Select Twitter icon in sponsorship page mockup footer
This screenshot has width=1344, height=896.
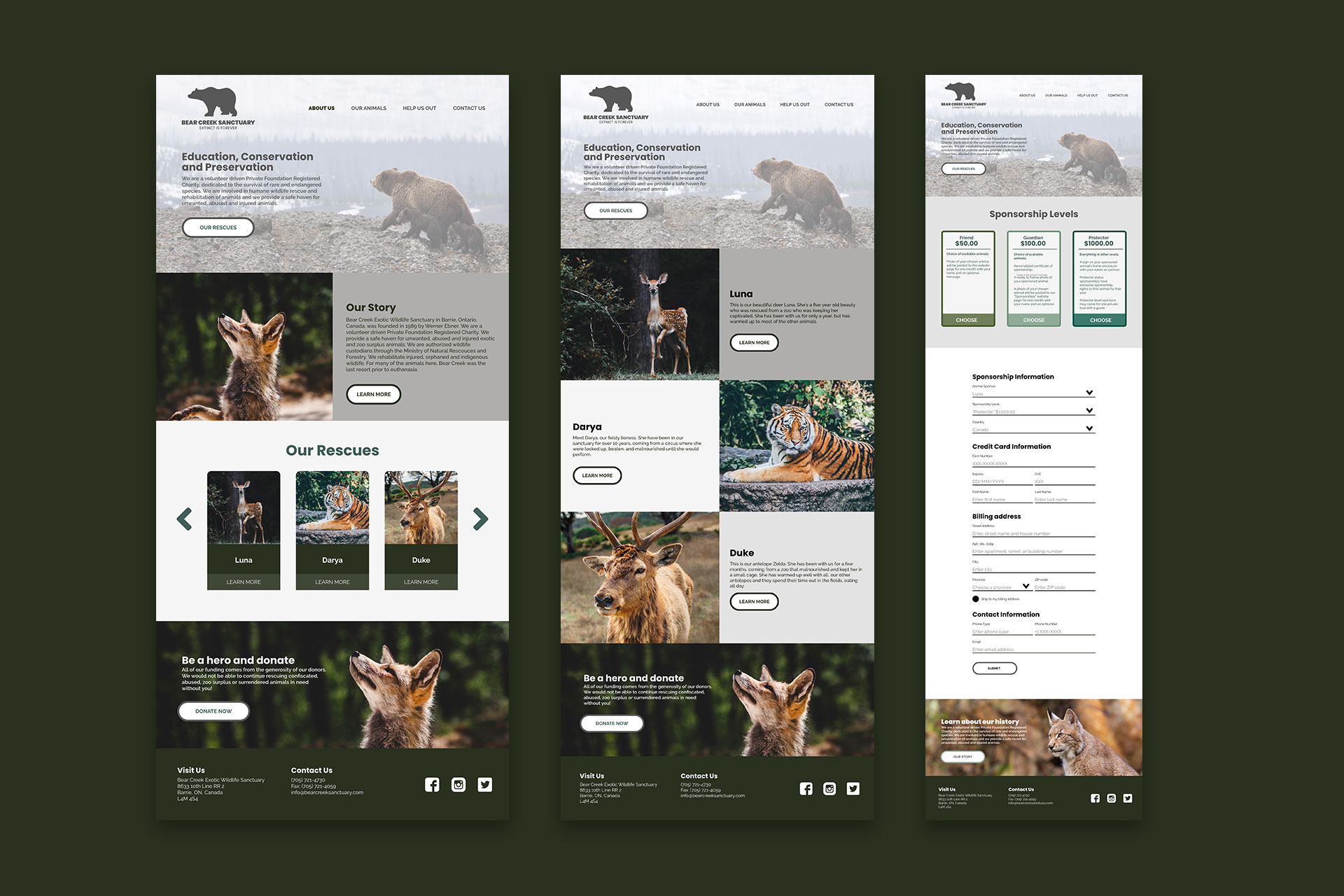tap(1128, 798)
